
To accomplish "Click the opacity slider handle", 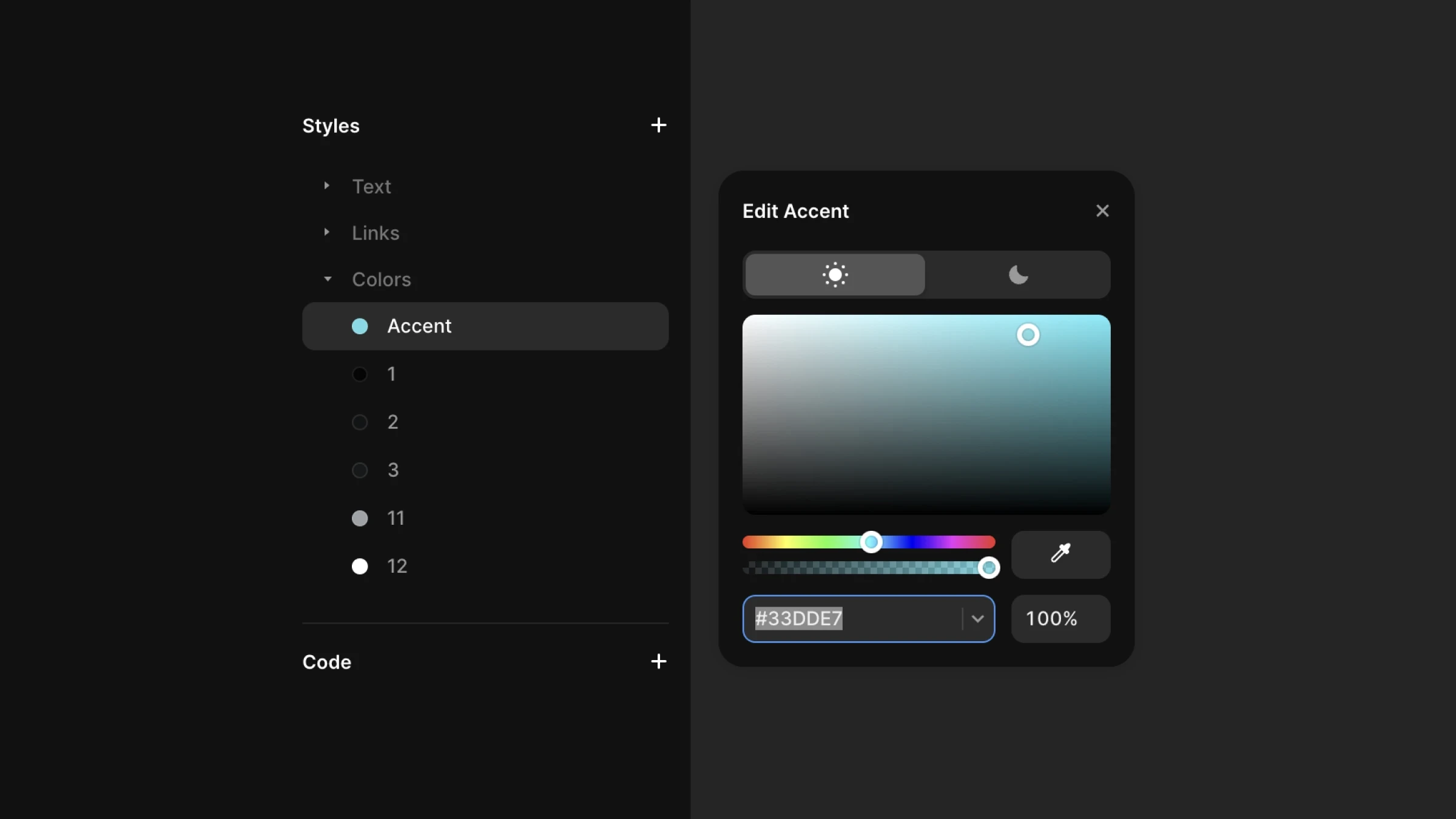I will pyautogui.click(x=989, y=567).
